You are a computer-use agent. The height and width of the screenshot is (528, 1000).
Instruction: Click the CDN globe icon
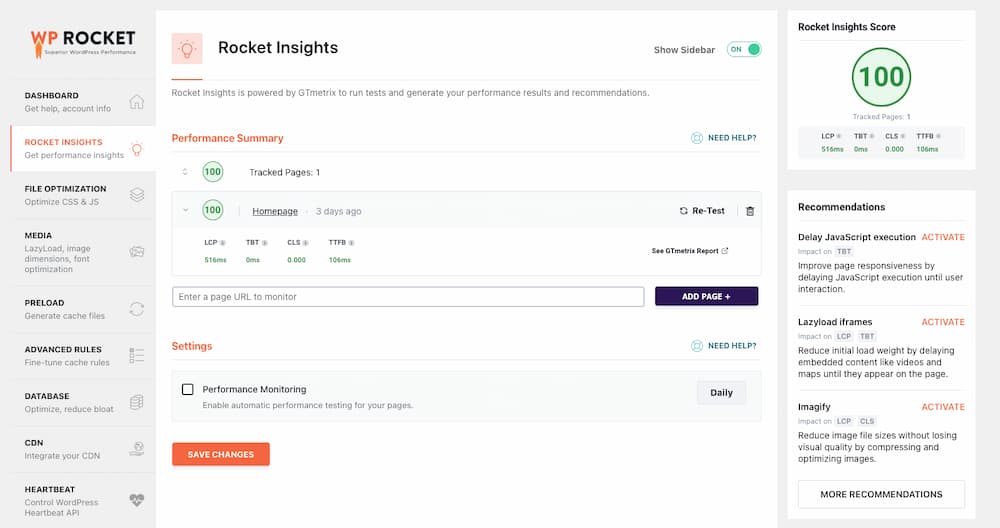[x=136, y=449]
